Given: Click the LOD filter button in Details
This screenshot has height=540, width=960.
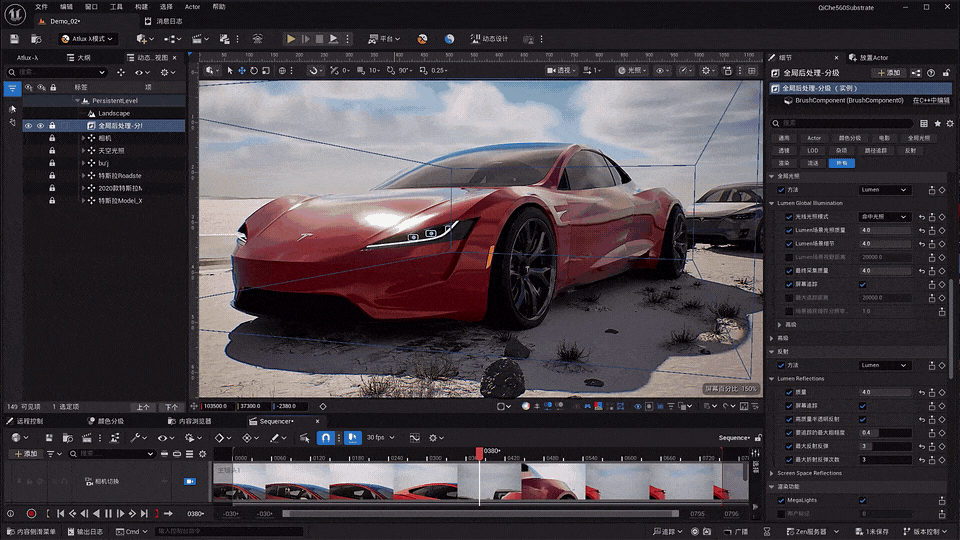Looking at the screenshot, I should [x=813, y=151].
